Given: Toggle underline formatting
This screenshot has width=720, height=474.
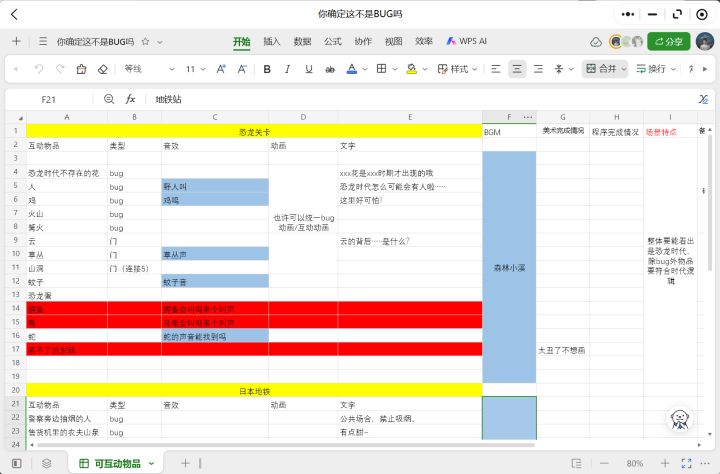Looking at the screenshot, I should [x=309, y=69].
